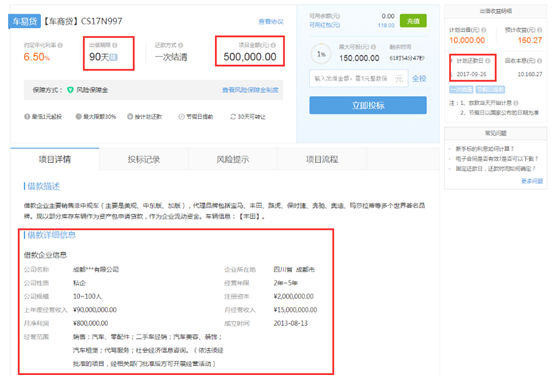Click the ¥90,000,000.00 annual revenue value
The image size is (557, 377).
pyautogui.click(x=95, y=310)
